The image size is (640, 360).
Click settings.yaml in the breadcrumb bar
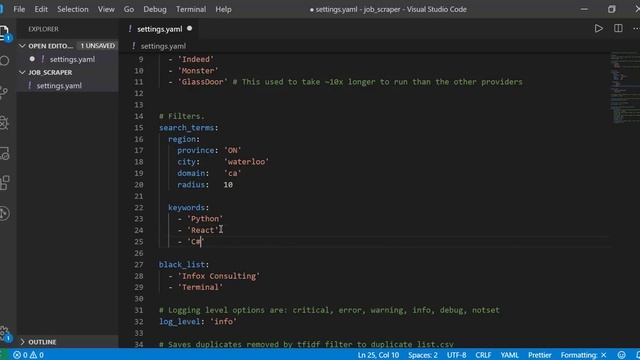[x=163, y=46]
